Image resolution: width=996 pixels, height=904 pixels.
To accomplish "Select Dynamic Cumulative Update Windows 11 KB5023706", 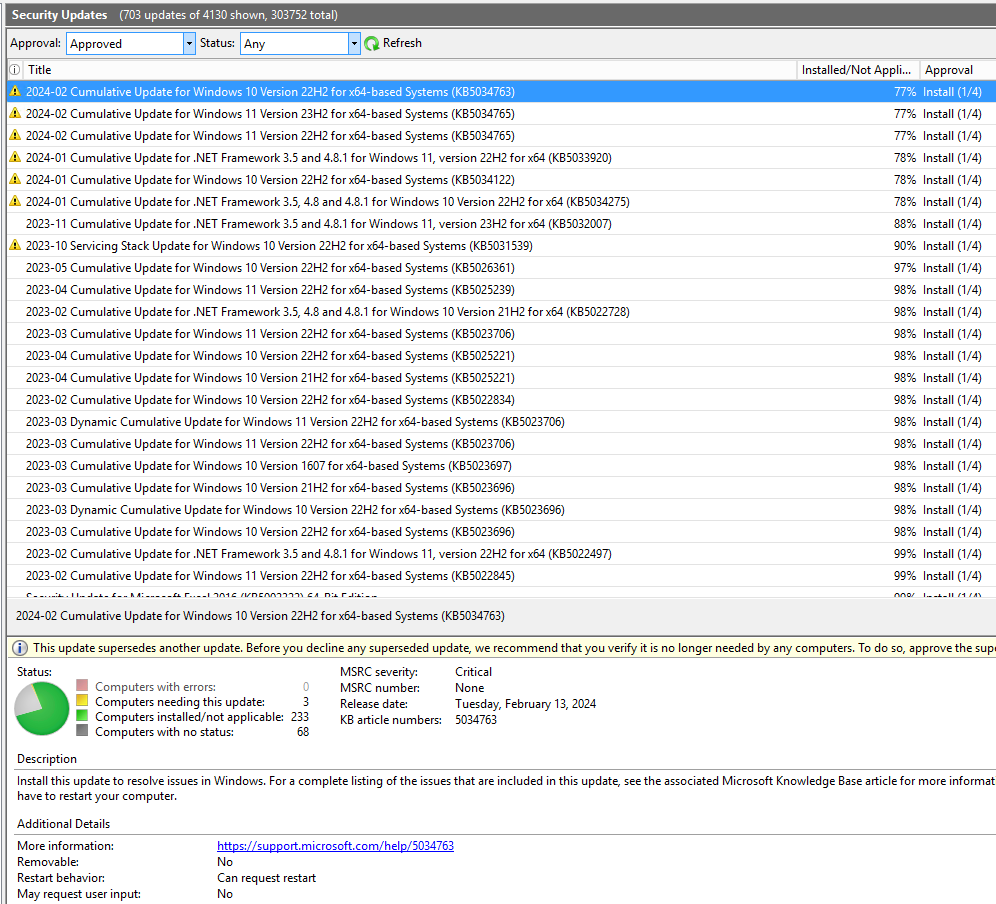I will [501, 422].
